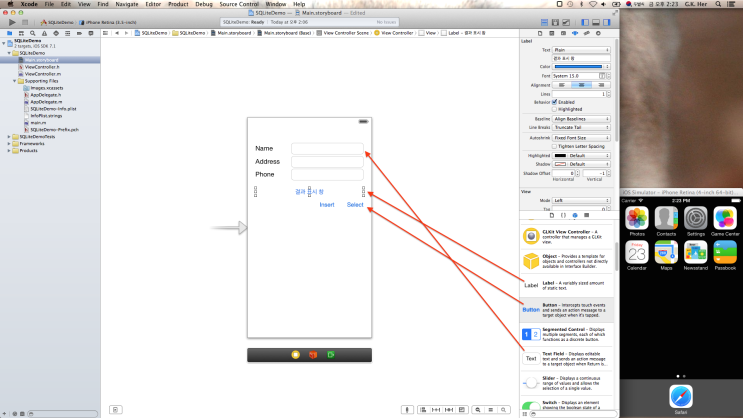Collapse the SQLiteDemo project root
The height and width of the screenshot is (418, 743).
pos(4,43)
